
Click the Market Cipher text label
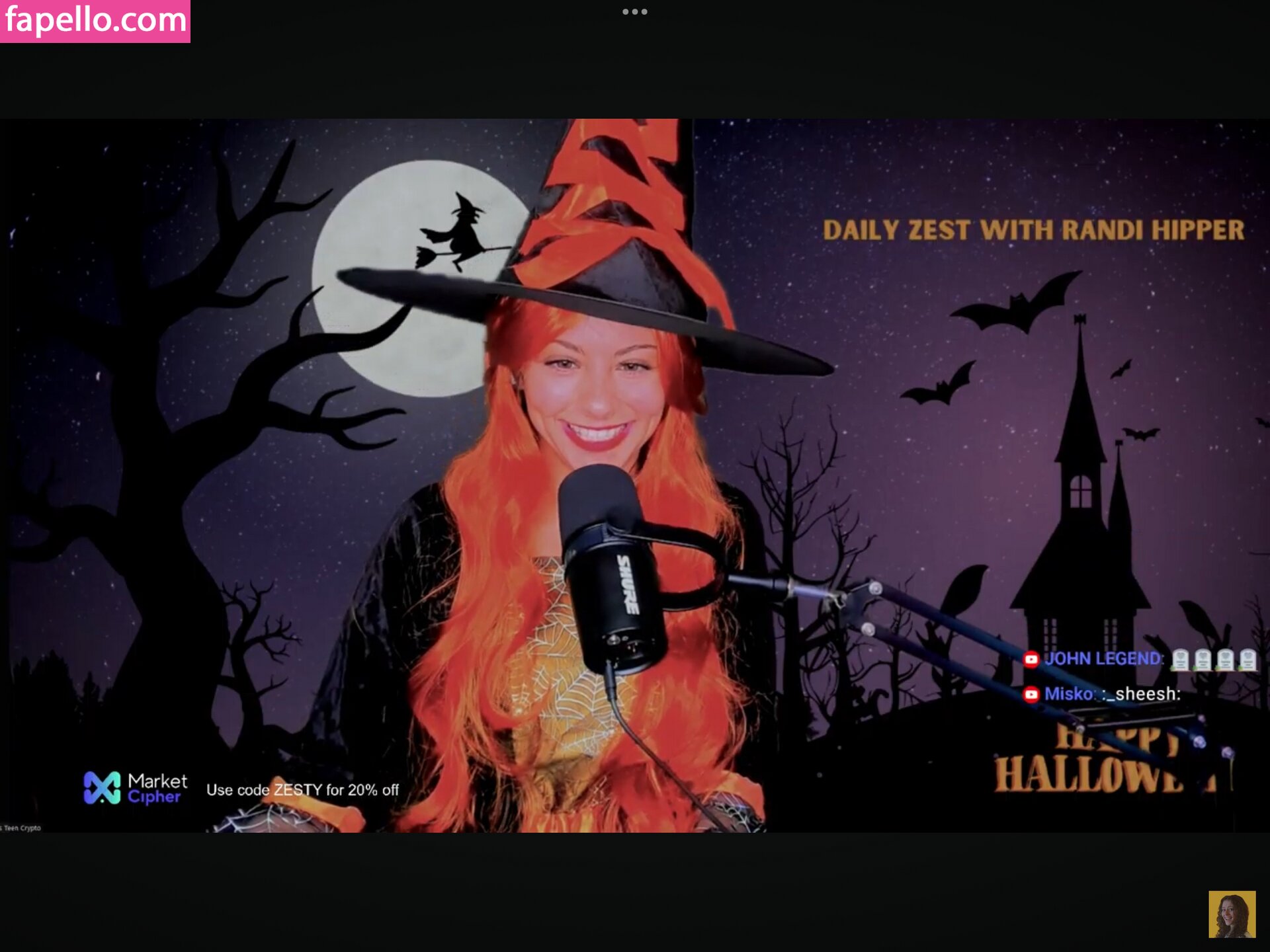[157, 788]
